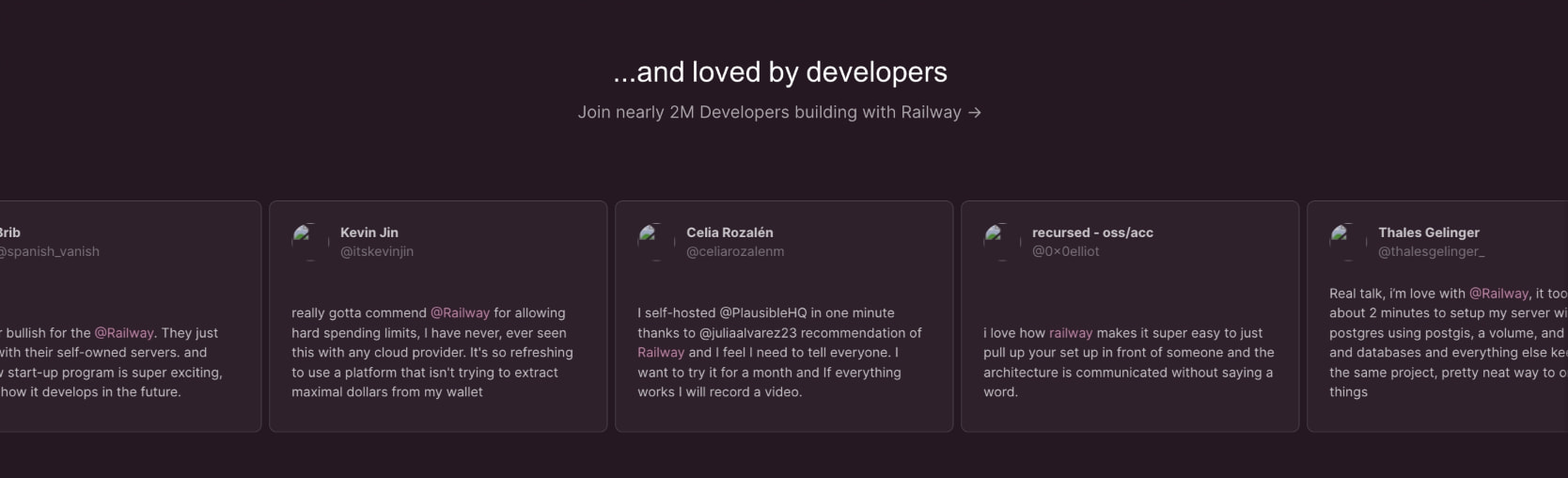Click Railway mention in Celia Rozalén's tweet
The width and height of the screenshot is (1568, 478).
point(661,353)
